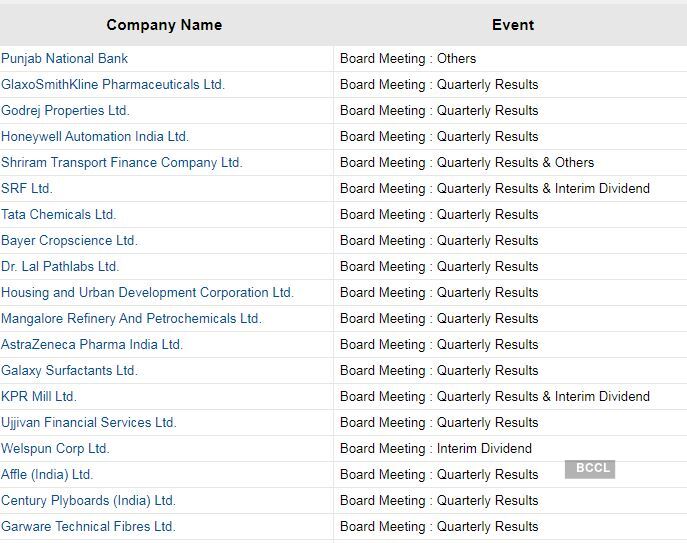This screenshot has width=687, height=543.
Task: Click the Company Name column header
Action: point(164,25)
